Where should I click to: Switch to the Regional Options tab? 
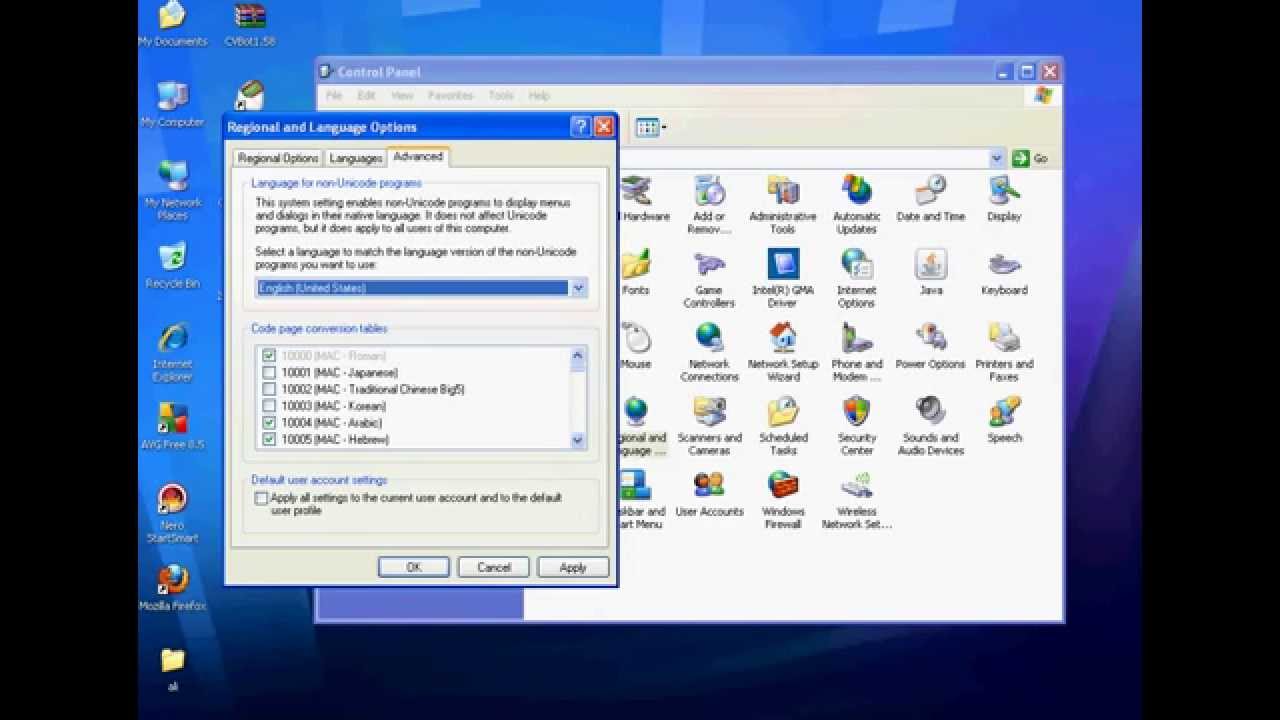coord(278,158)
